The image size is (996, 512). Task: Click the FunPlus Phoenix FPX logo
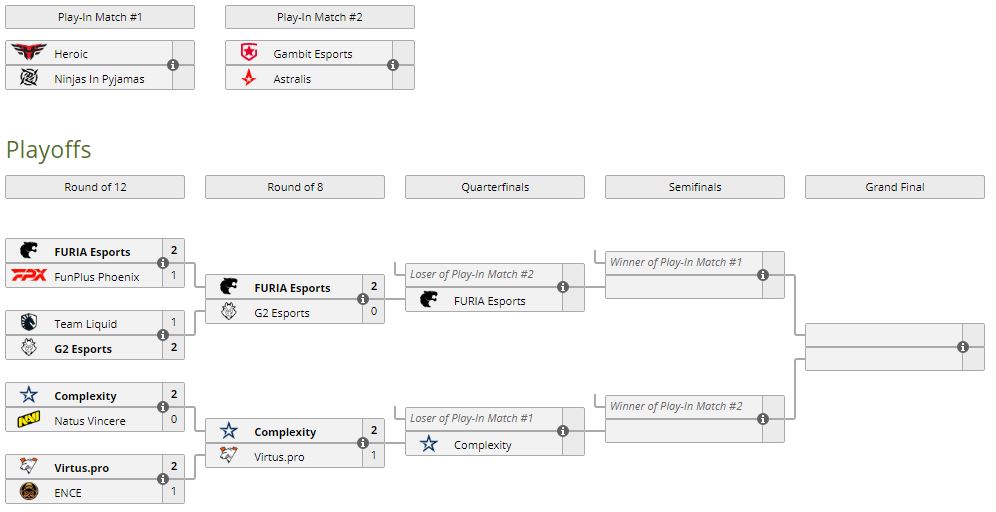(x=29, y=276)
